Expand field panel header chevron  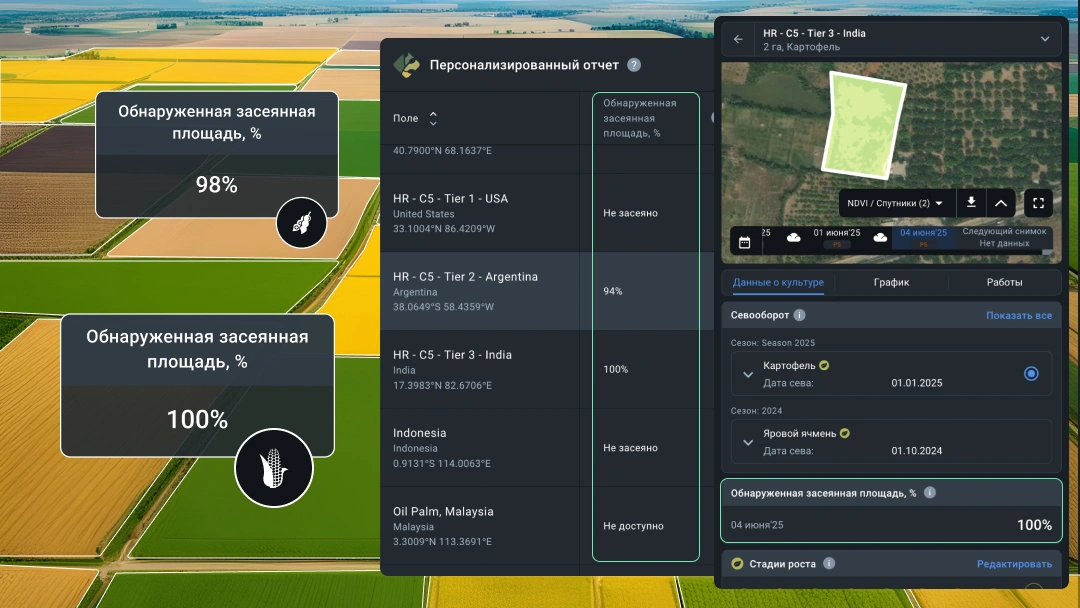(x=1045, y=39)
